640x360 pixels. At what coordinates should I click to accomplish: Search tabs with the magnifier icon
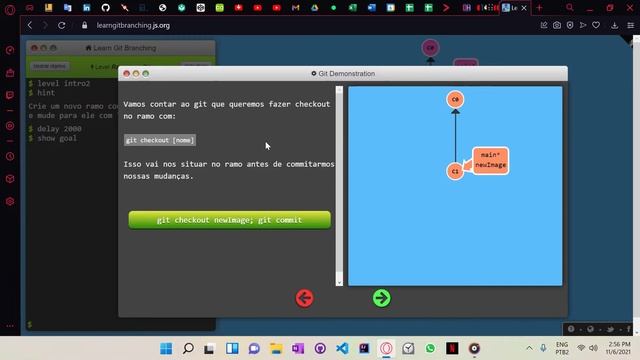point(570,8)
